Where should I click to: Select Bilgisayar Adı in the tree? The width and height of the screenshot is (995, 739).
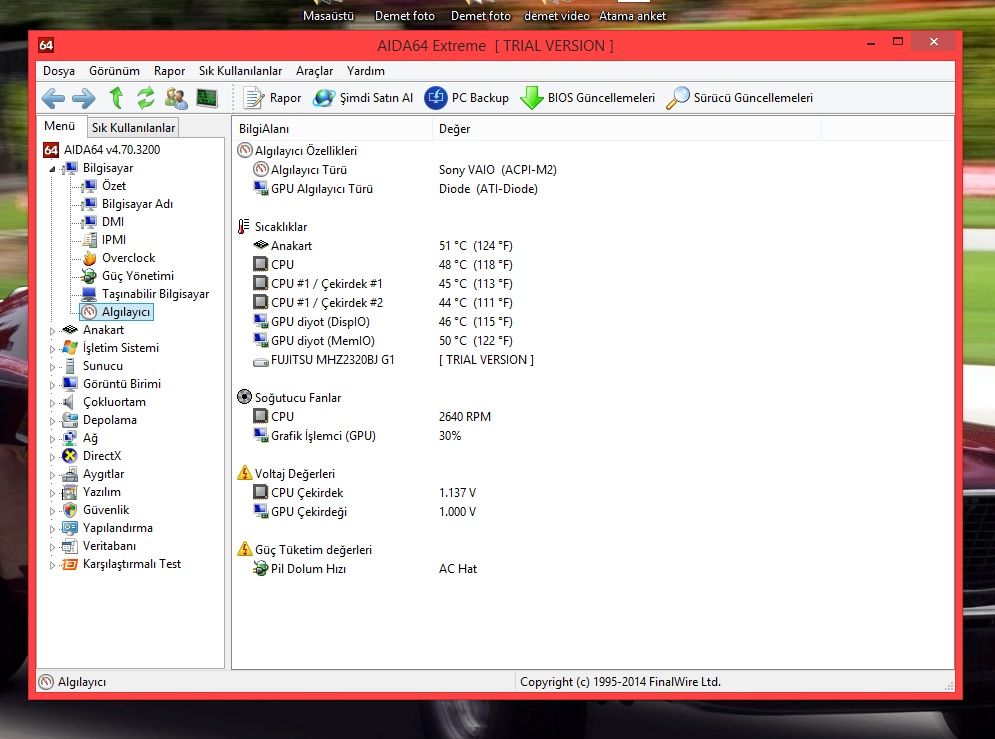[137, 204]
